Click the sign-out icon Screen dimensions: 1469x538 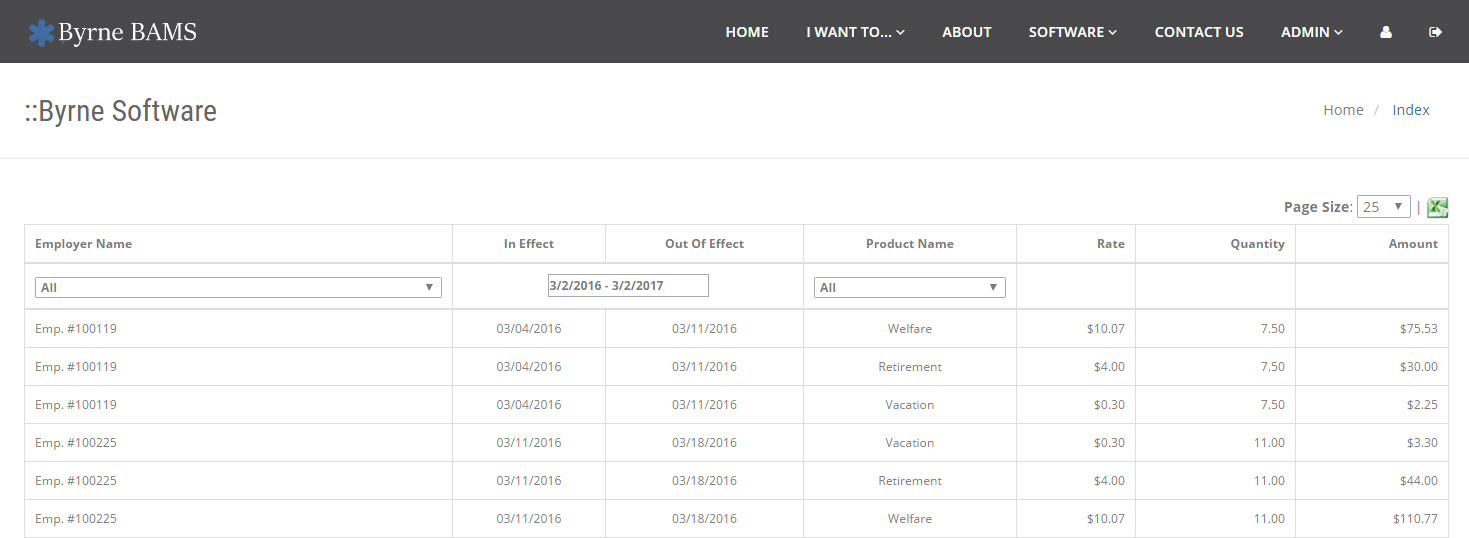coord(1435,32)
